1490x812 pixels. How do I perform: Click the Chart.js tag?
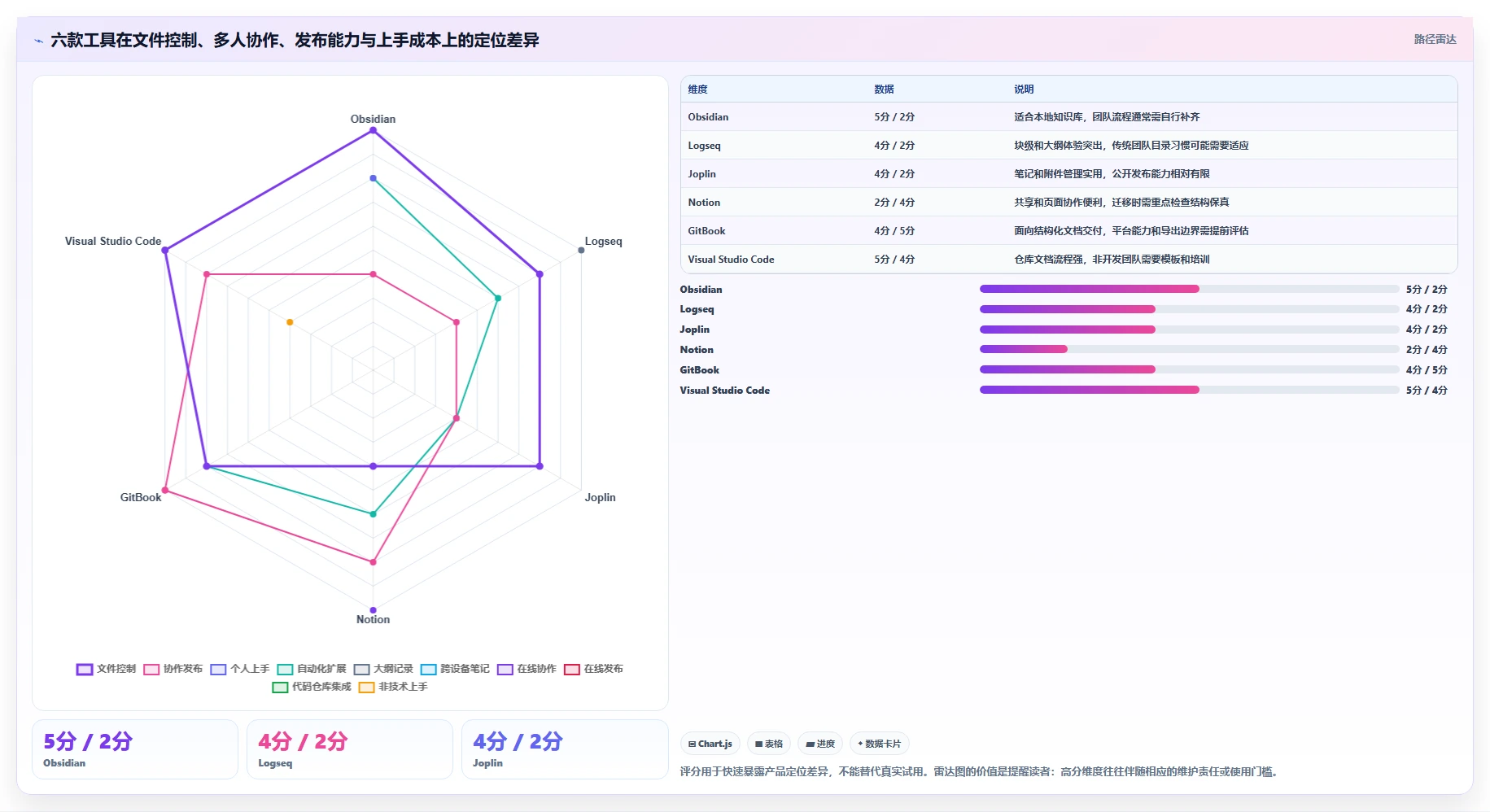click(x=710, y=744)
